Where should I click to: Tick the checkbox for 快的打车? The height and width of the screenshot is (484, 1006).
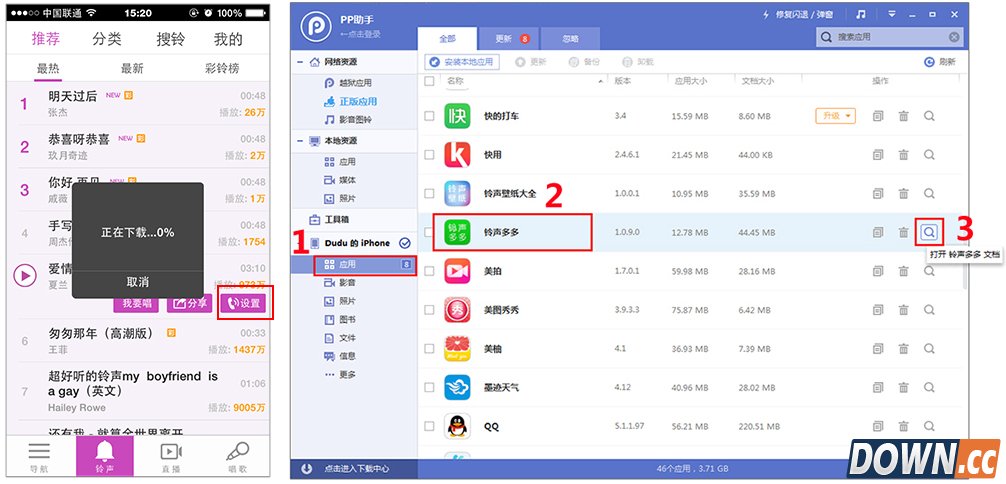coord(429,116)
